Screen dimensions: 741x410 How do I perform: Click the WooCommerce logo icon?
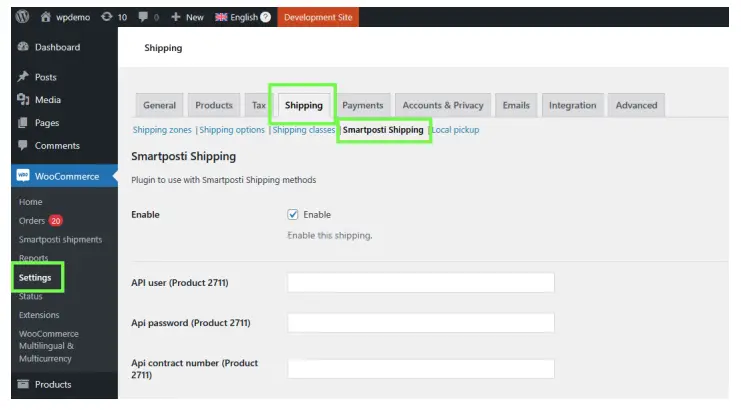pos(23,176)
